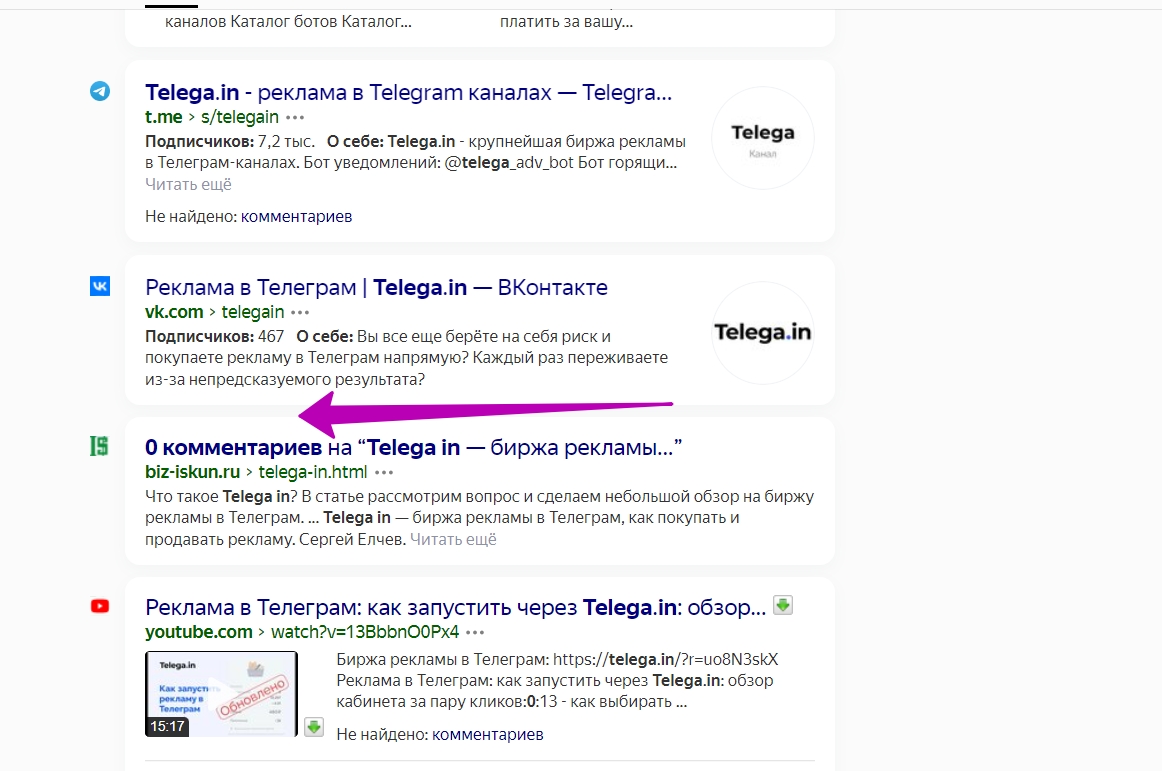
Task: Click partial text 'каналов Каталог ботов Каталог...'
Action: [288, 22]
